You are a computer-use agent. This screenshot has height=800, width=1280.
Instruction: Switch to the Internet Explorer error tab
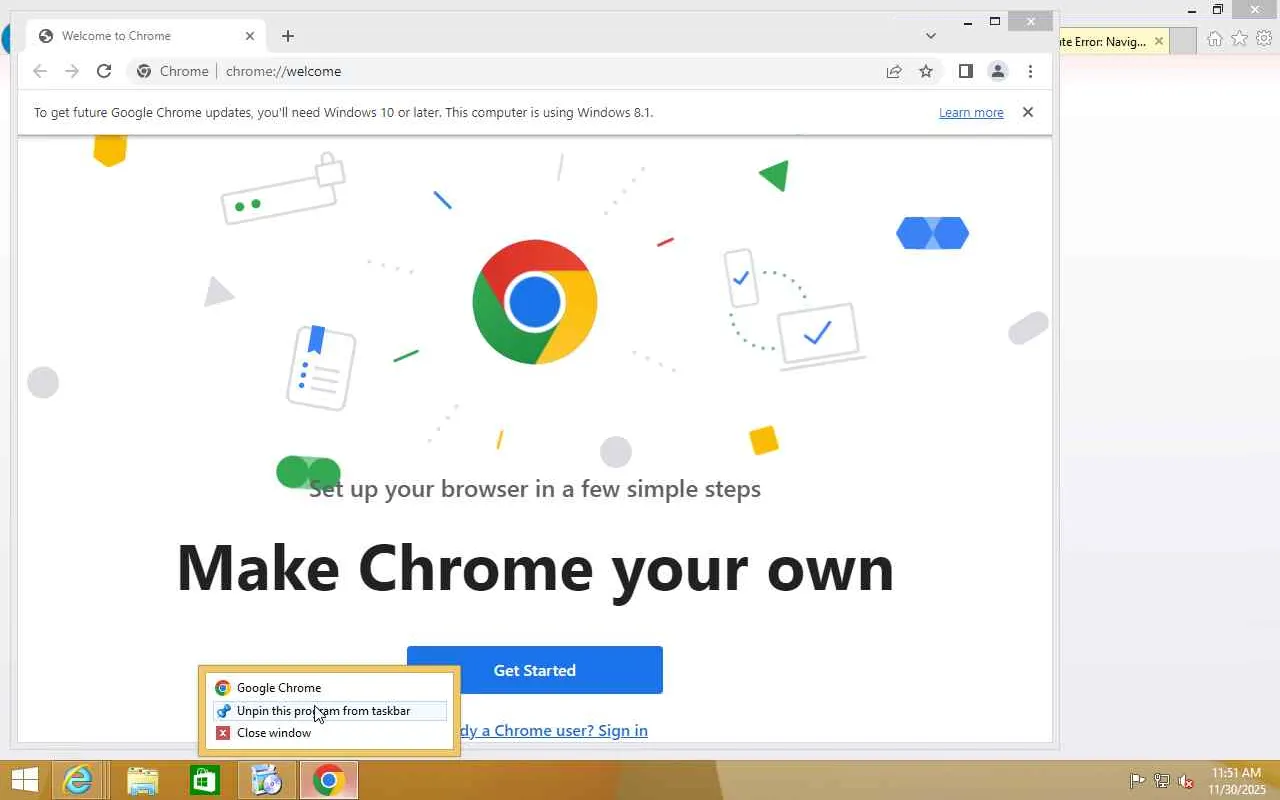(1103, 42)
